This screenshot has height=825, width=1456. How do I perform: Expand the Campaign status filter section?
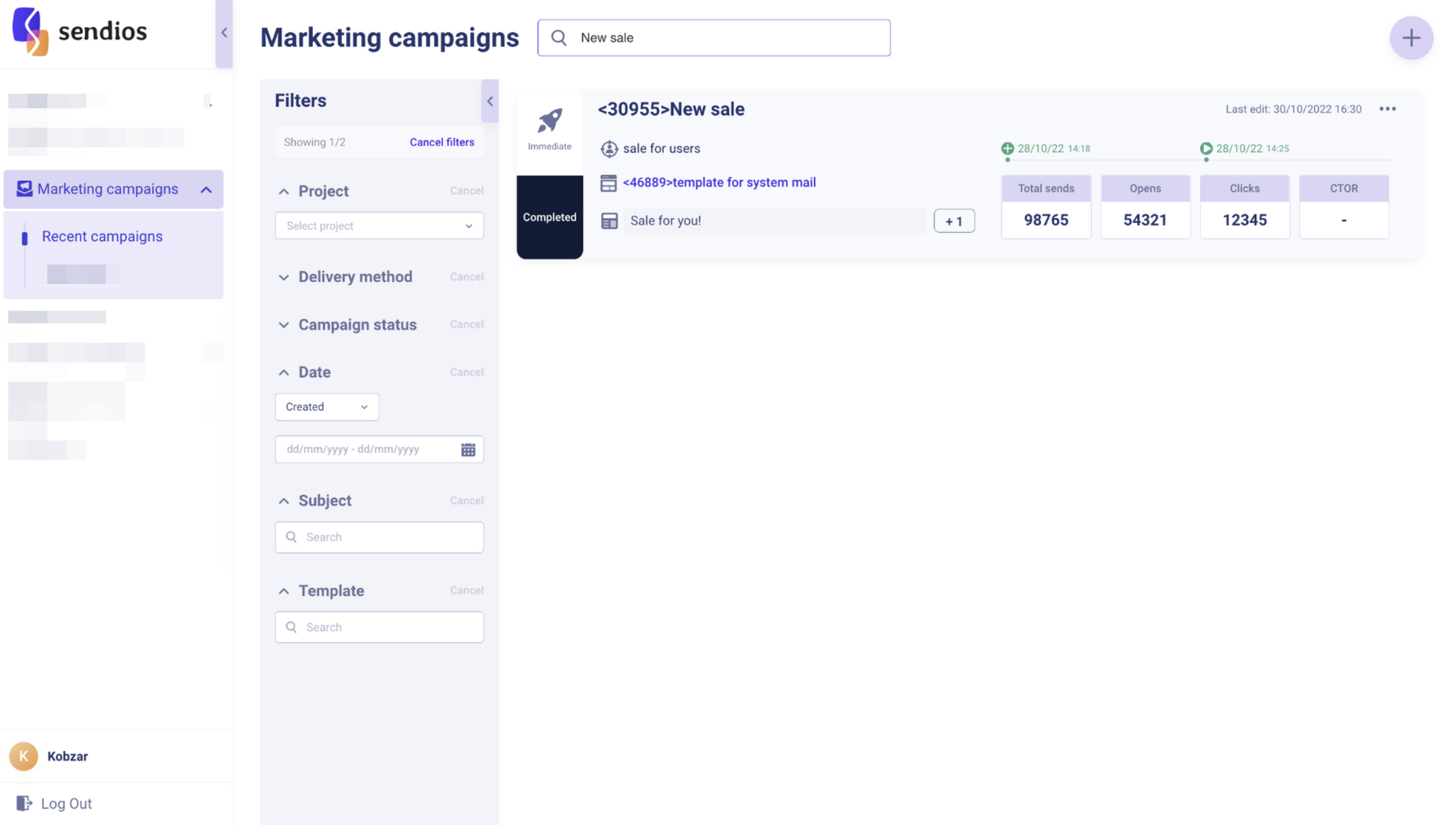[x=357, y=324]
